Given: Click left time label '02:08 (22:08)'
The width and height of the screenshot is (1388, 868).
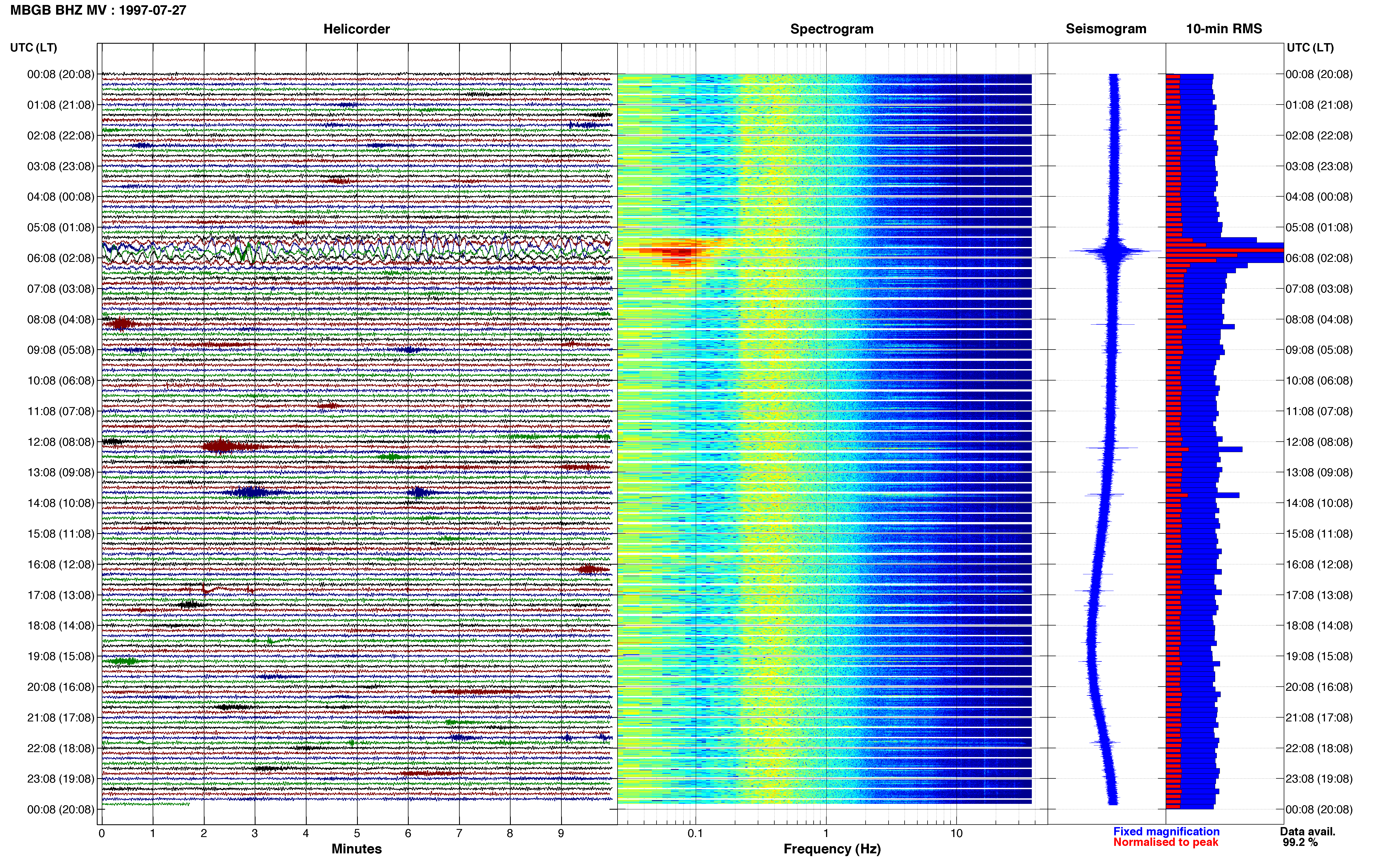Looking at the screenshot, I should (61, 135).
